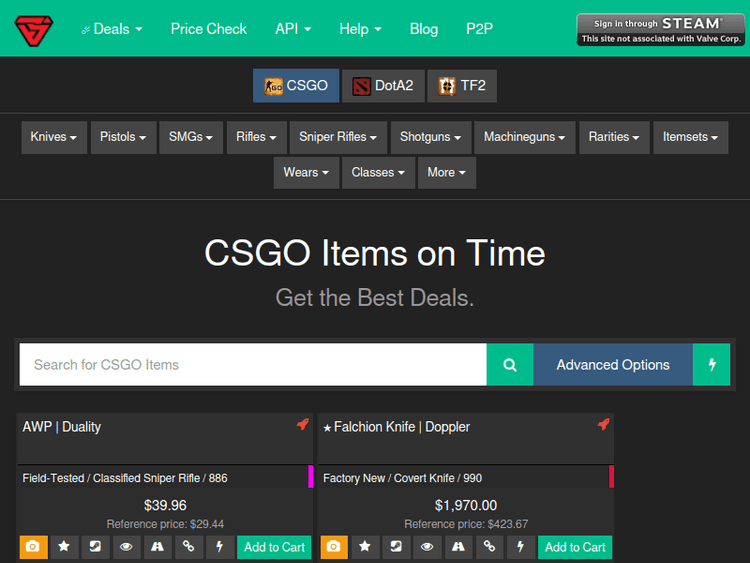This screenshot has width=750, height=563.
Task: Add AWP Duality to cart
Action: 274,547
